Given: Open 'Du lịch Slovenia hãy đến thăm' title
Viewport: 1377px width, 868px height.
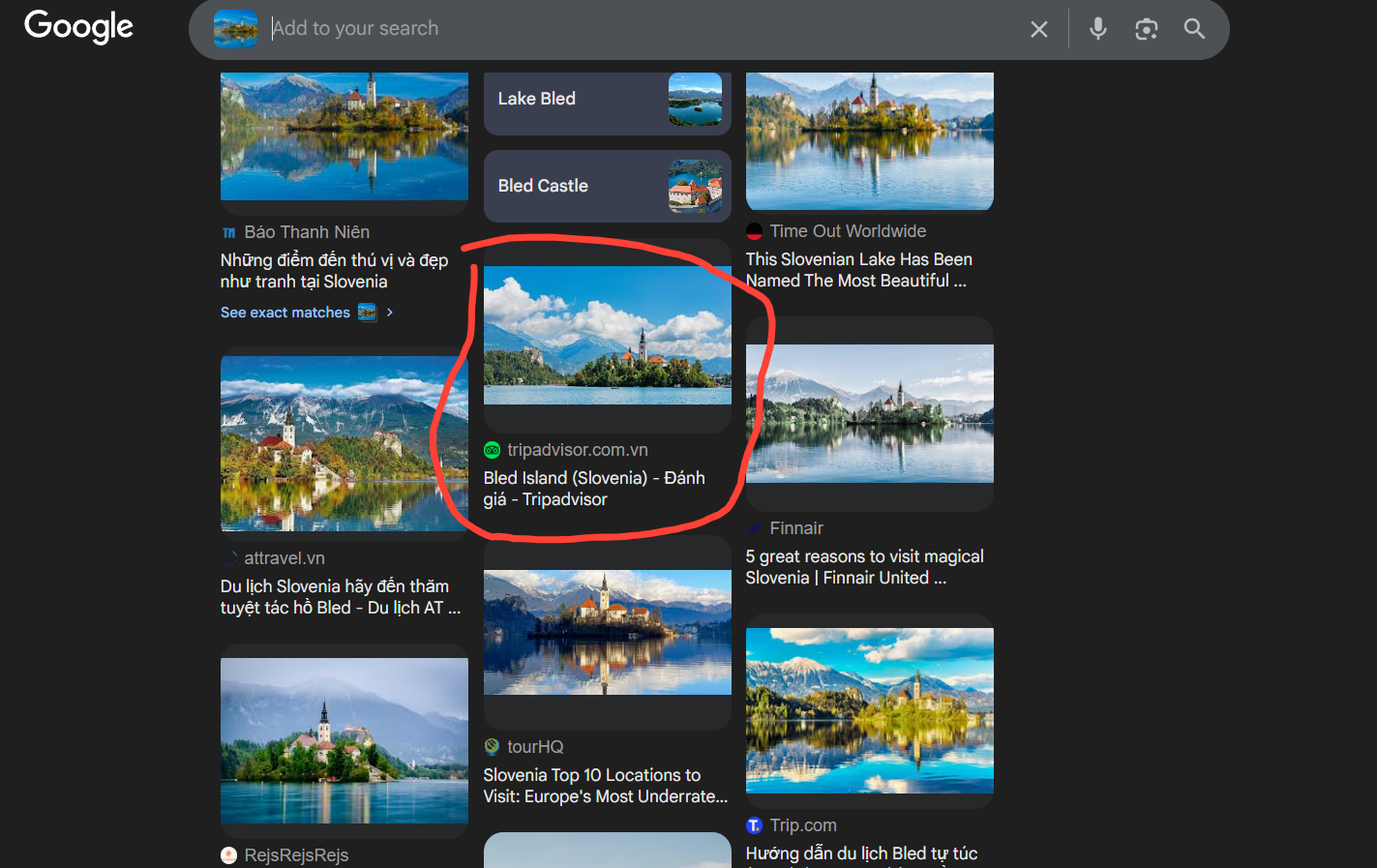Looking at the screenshot, I should [341, 597].
